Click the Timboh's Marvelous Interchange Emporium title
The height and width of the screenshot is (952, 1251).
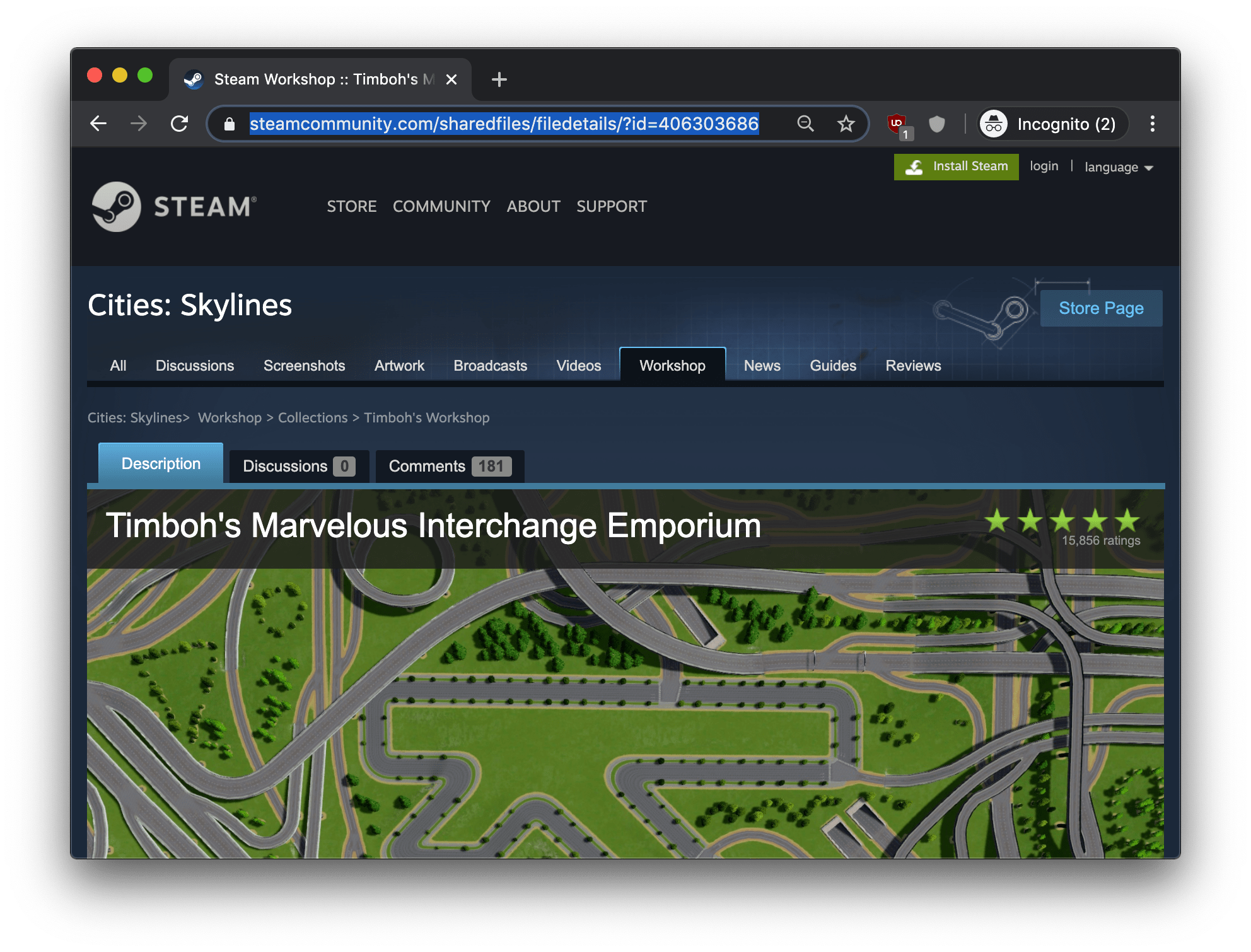433,526
